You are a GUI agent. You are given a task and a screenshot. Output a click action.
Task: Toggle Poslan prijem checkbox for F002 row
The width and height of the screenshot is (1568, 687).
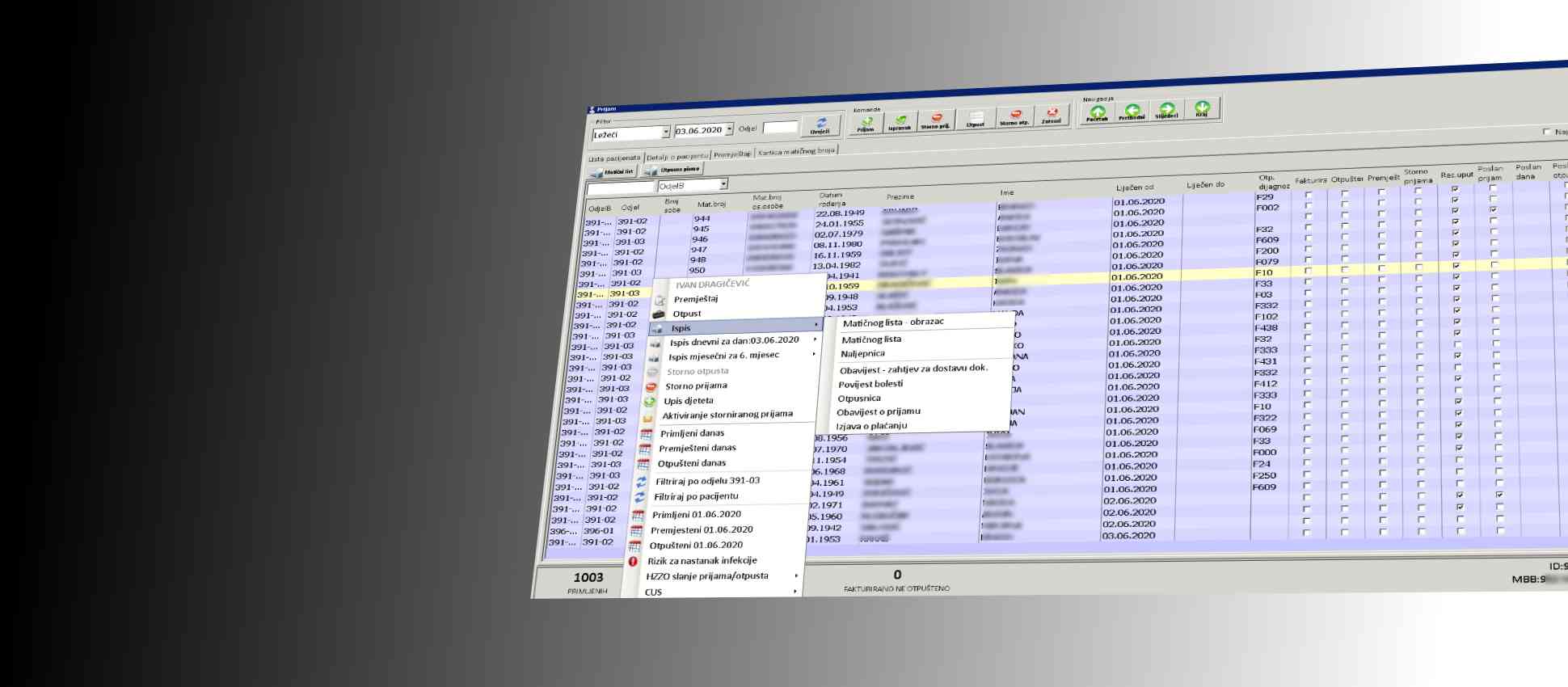(x=1493, y=209)
